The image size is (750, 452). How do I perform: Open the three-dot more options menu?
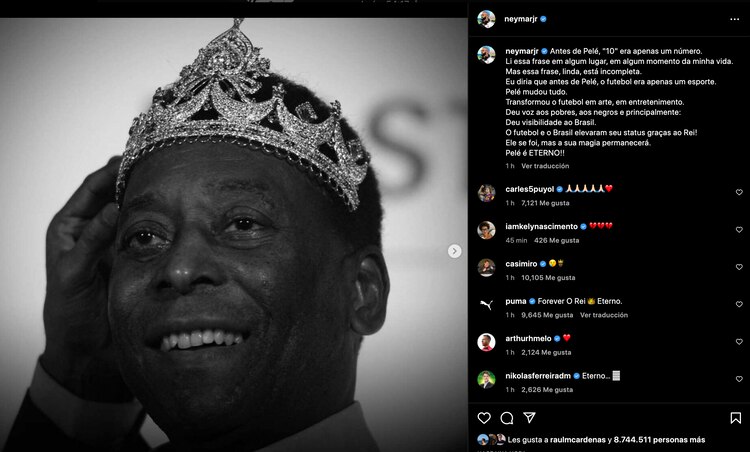click(x=735, y=19)
